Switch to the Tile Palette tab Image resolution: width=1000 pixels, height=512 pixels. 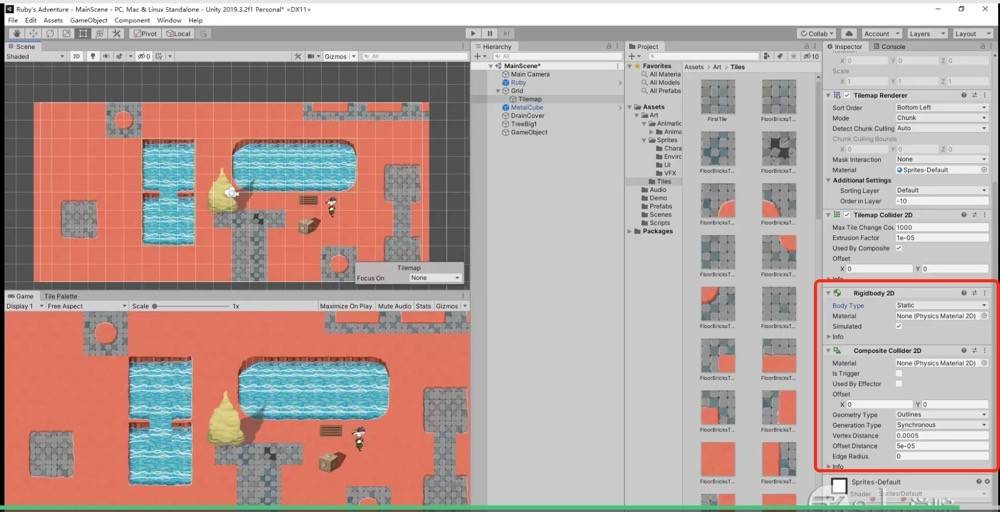click(59, 296)
